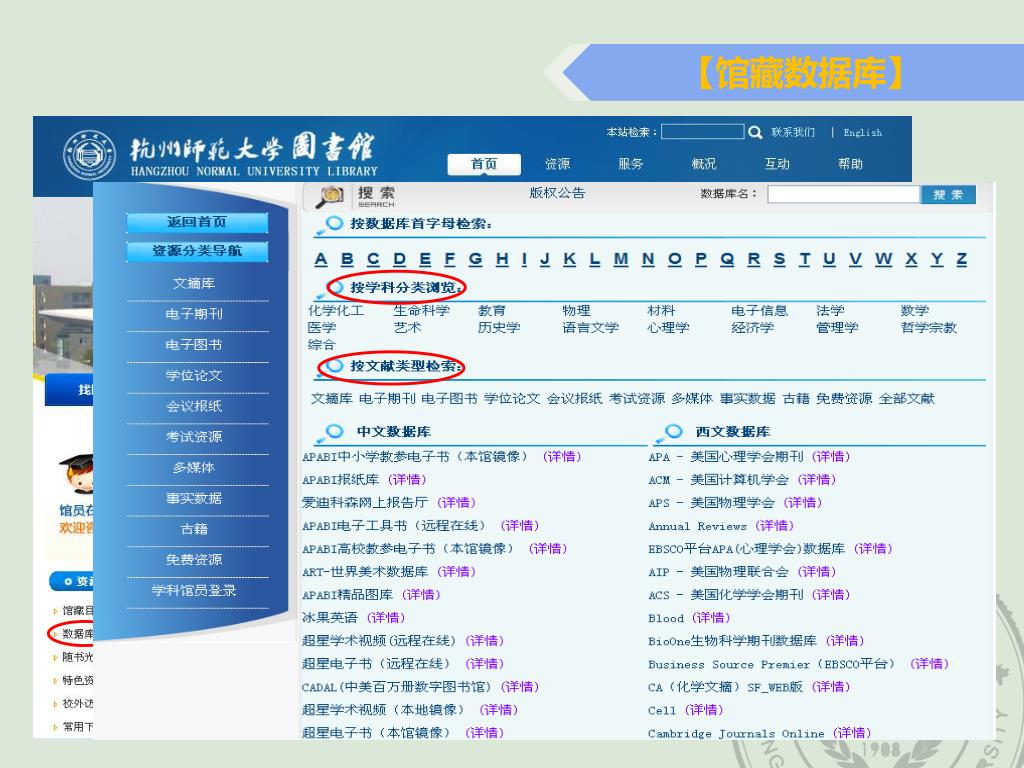
Task: Select 免费资源 in the sidebar
Action: coord(194,560)
